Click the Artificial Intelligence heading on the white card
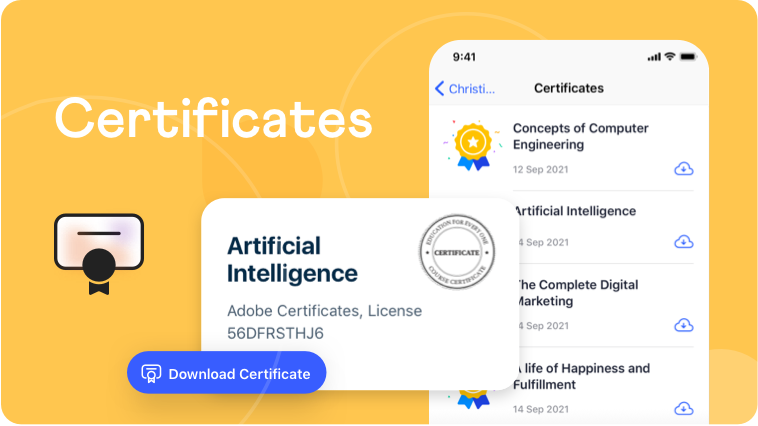 click(292, 259)
